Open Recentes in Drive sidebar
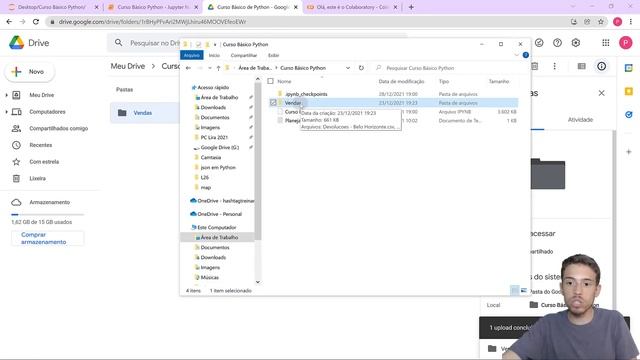640x360 pixels. pos(40,145)
